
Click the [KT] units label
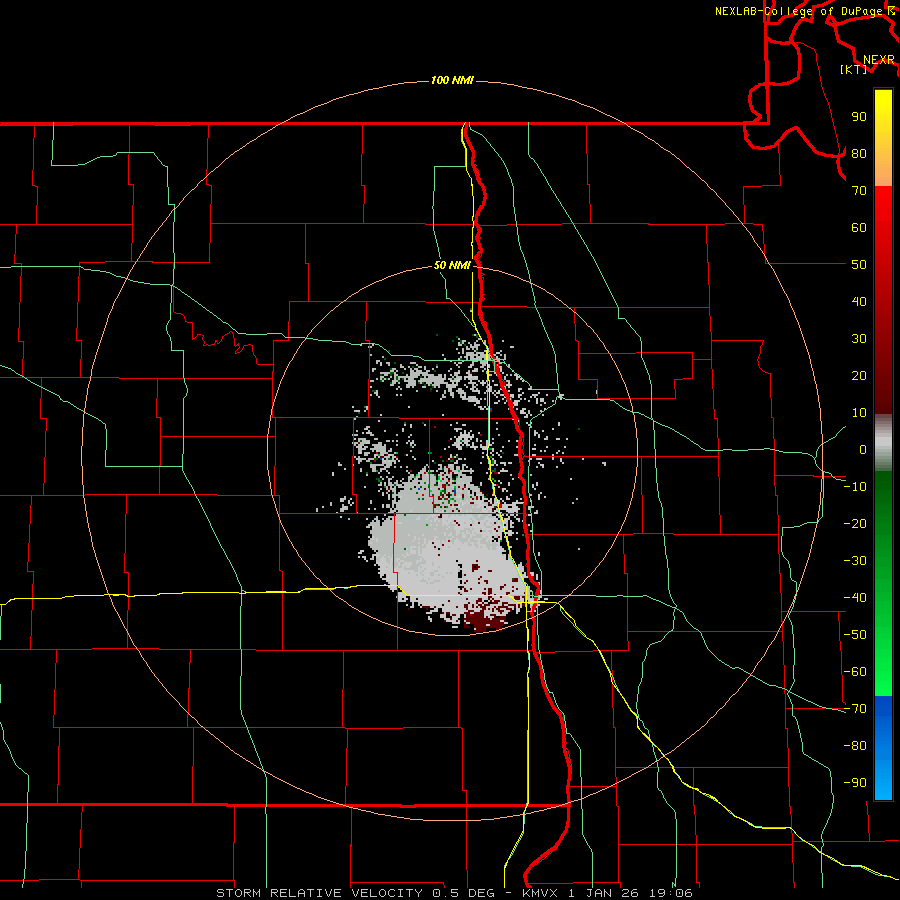(x=853, y=69)
